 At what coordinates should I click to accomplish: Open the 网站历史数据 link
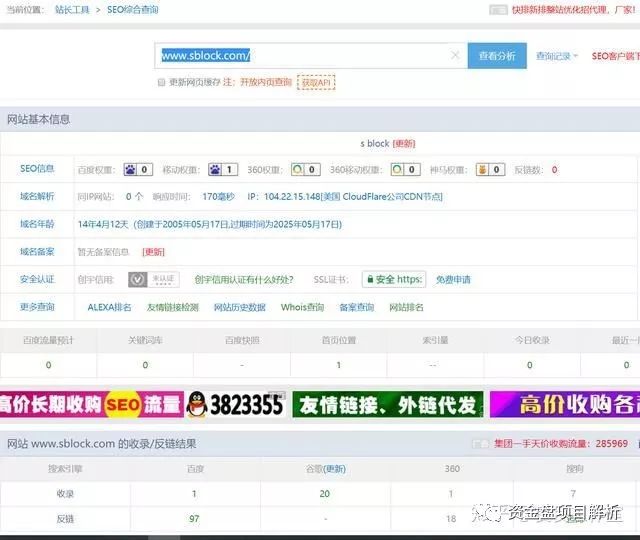pos(240,307)
